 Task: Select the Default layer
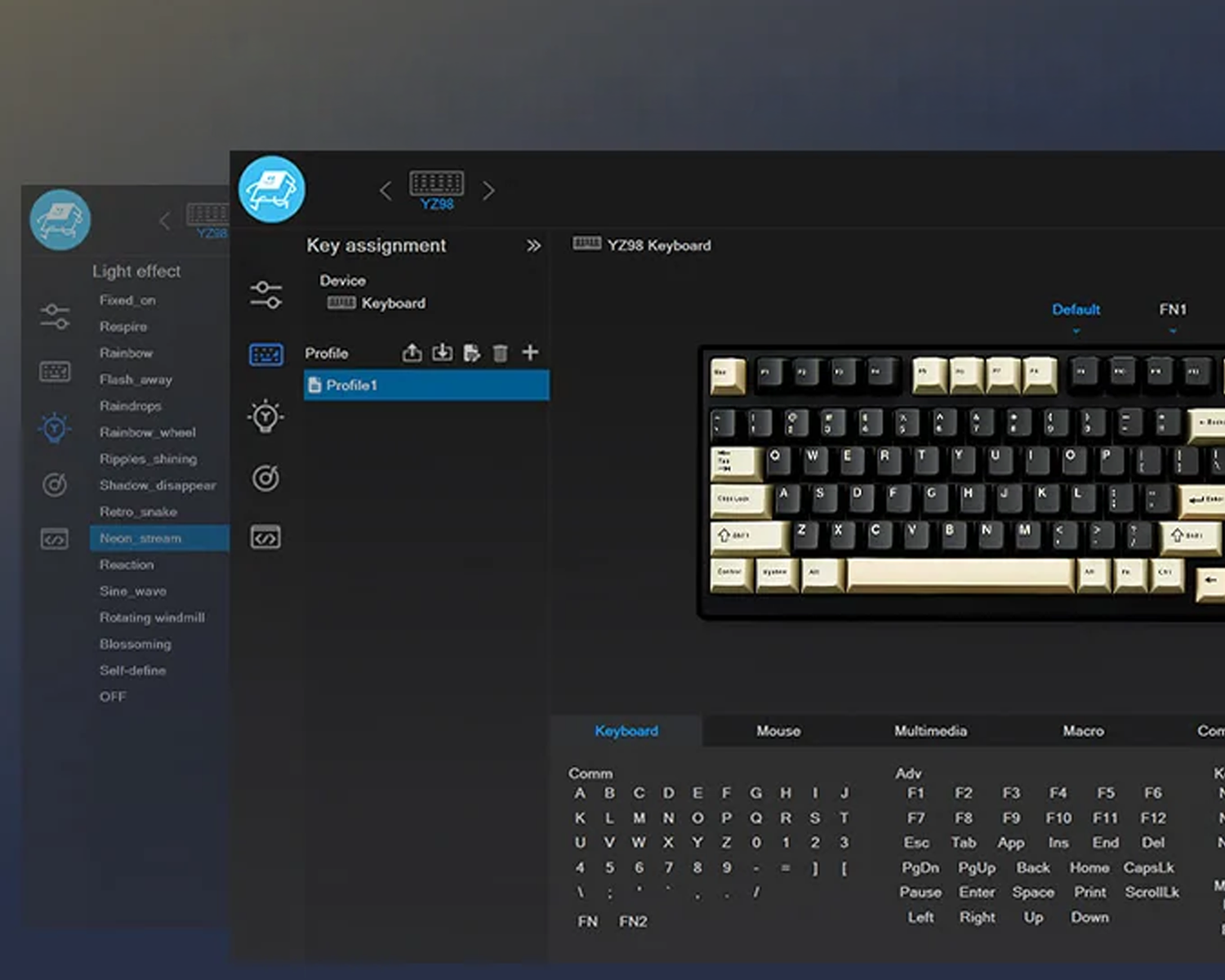pos(1076,310)
